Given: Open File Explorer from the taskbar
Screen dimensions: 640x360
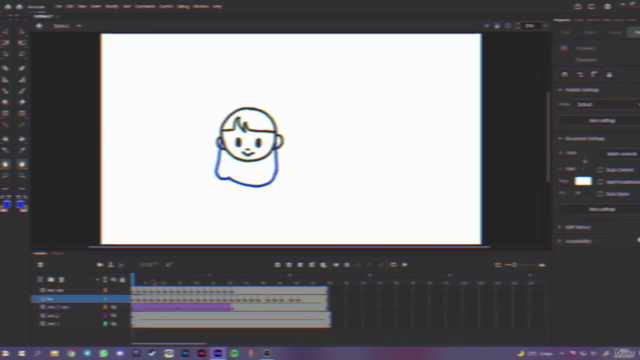Looking at the screenshot, I should tap(54, 353).
